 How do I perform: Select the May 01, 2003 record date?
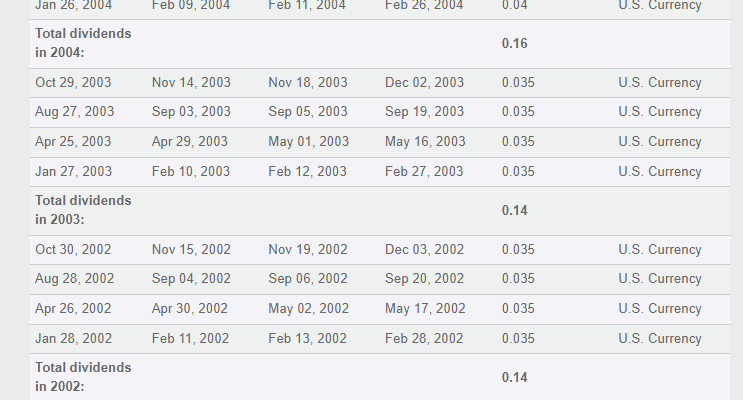click(308, 142)
